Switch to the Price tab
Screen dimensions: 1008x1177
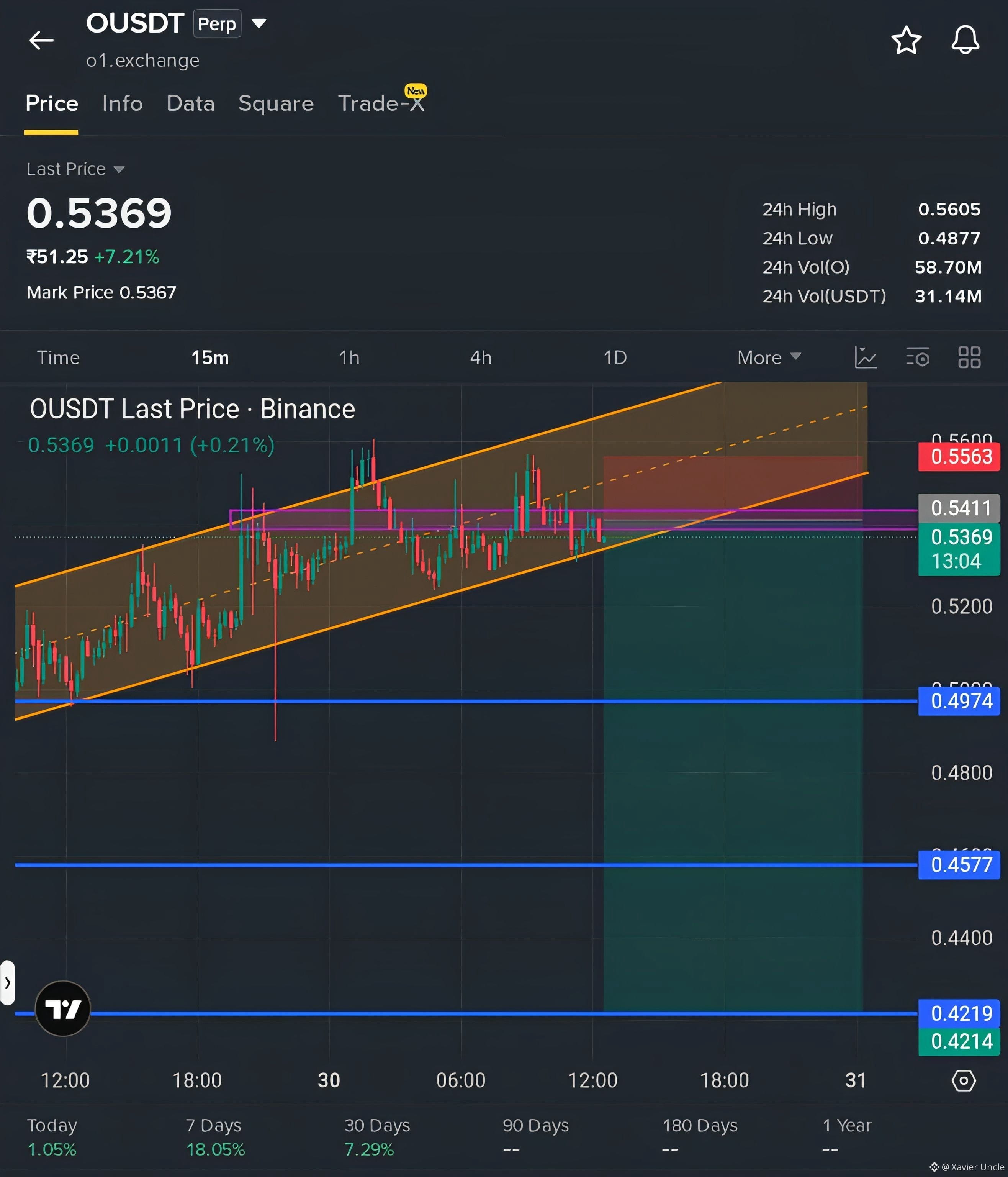pos(52,103)
